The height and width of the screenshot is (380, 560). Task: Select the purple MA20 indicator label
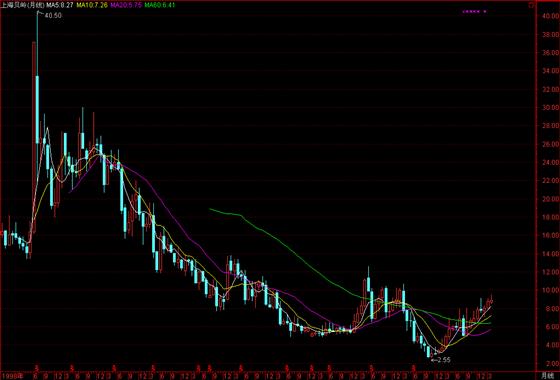tap(126, 5)
